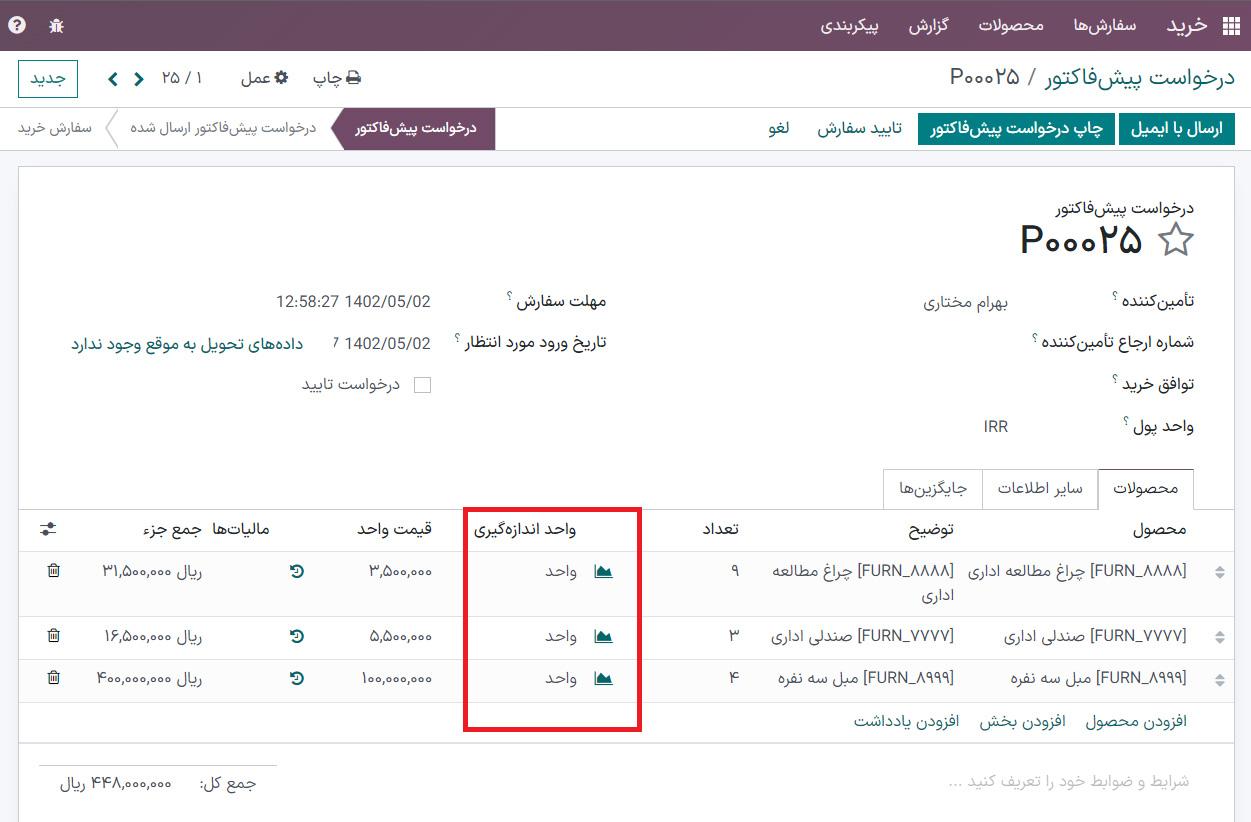1251x822 pixels.
Task: Open the عمل action dropdown
Action: click(264, 78)
